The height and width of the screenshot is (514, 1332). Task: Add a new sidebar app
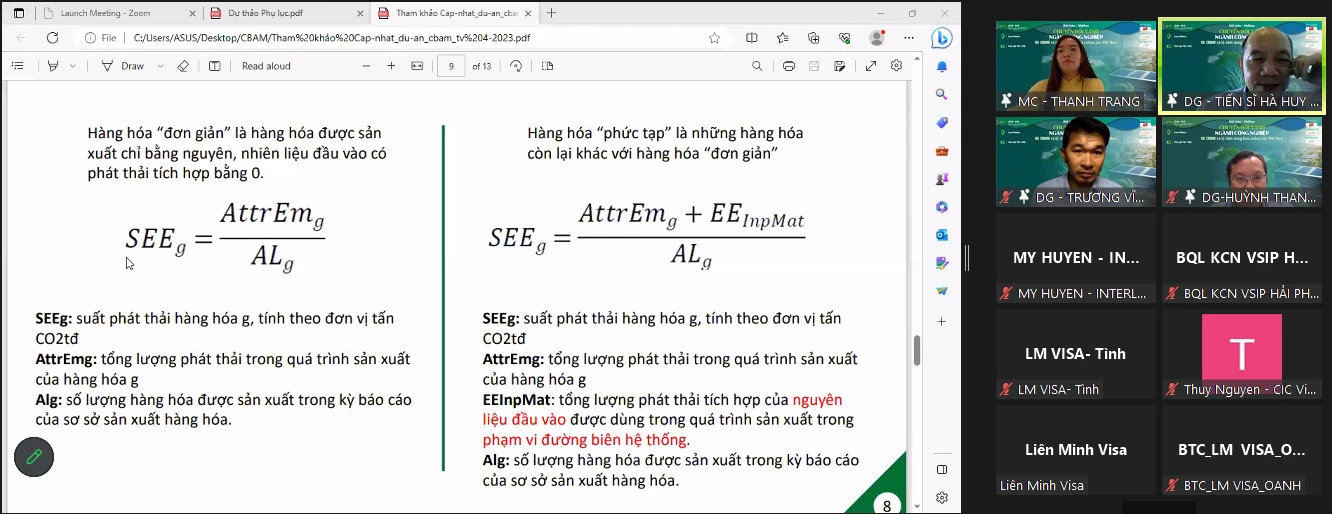click(941, 323)
